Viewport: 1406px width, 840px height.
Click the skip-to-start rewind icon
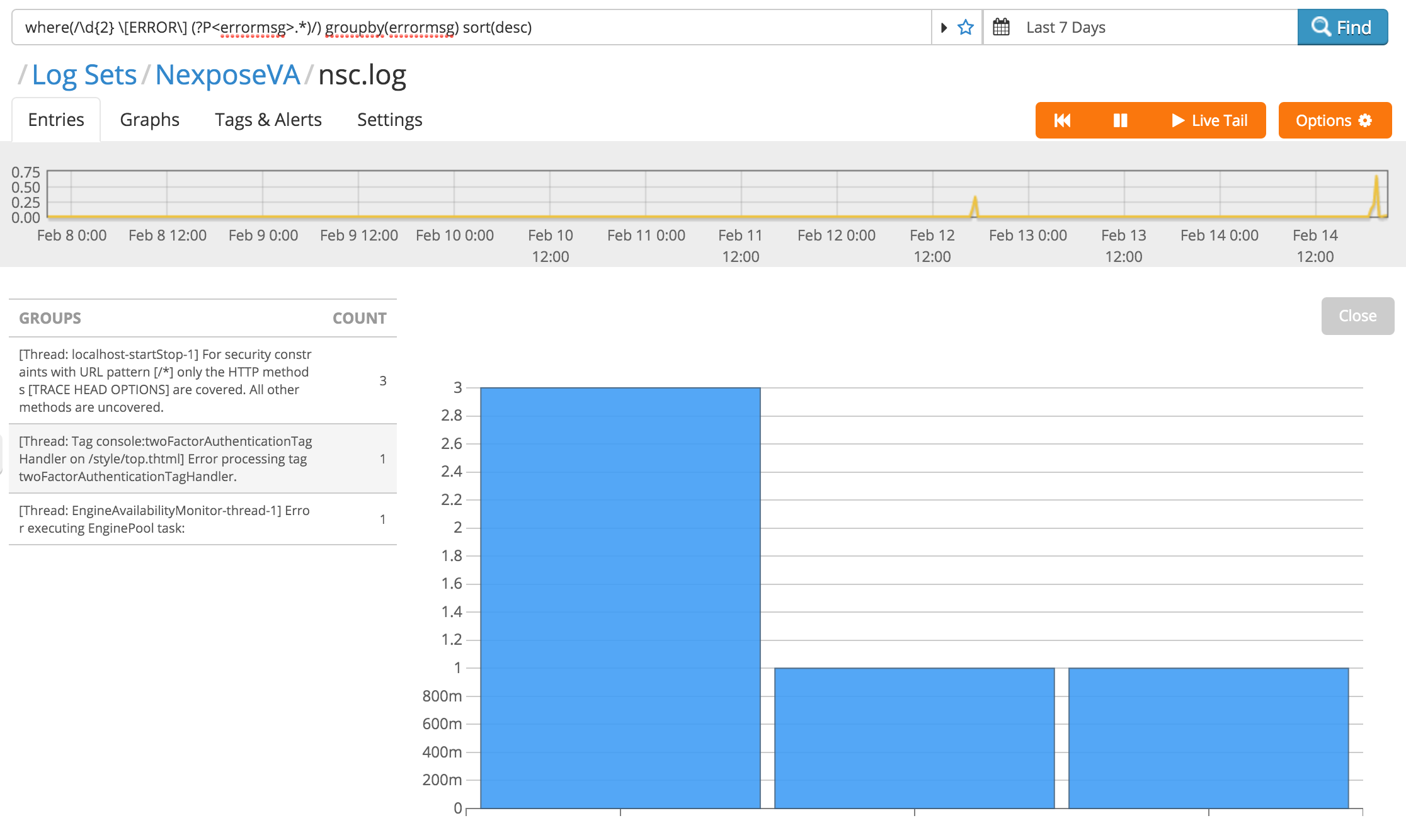(x=1062, y=120)
